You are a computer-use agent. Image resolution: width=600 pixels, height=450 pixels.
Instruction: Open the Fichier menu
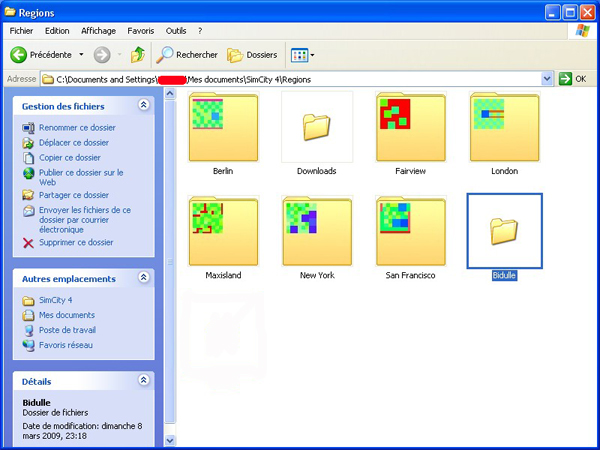click(21, 31)
